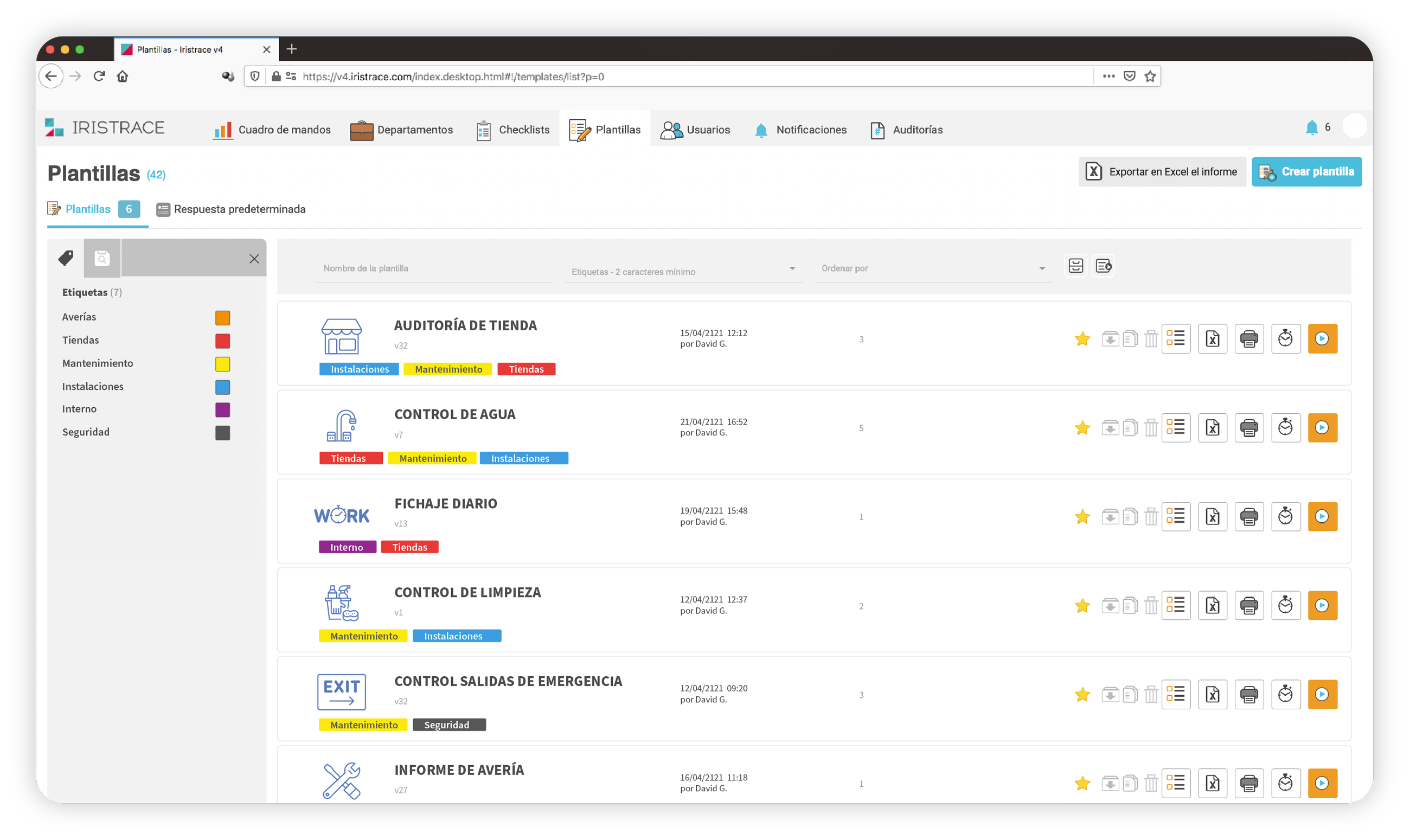Click the trash icon for CONTROL SALIDAS DE EMERGENCIA
This screenshot has width=1410, height=840.
click(1150, 695)
